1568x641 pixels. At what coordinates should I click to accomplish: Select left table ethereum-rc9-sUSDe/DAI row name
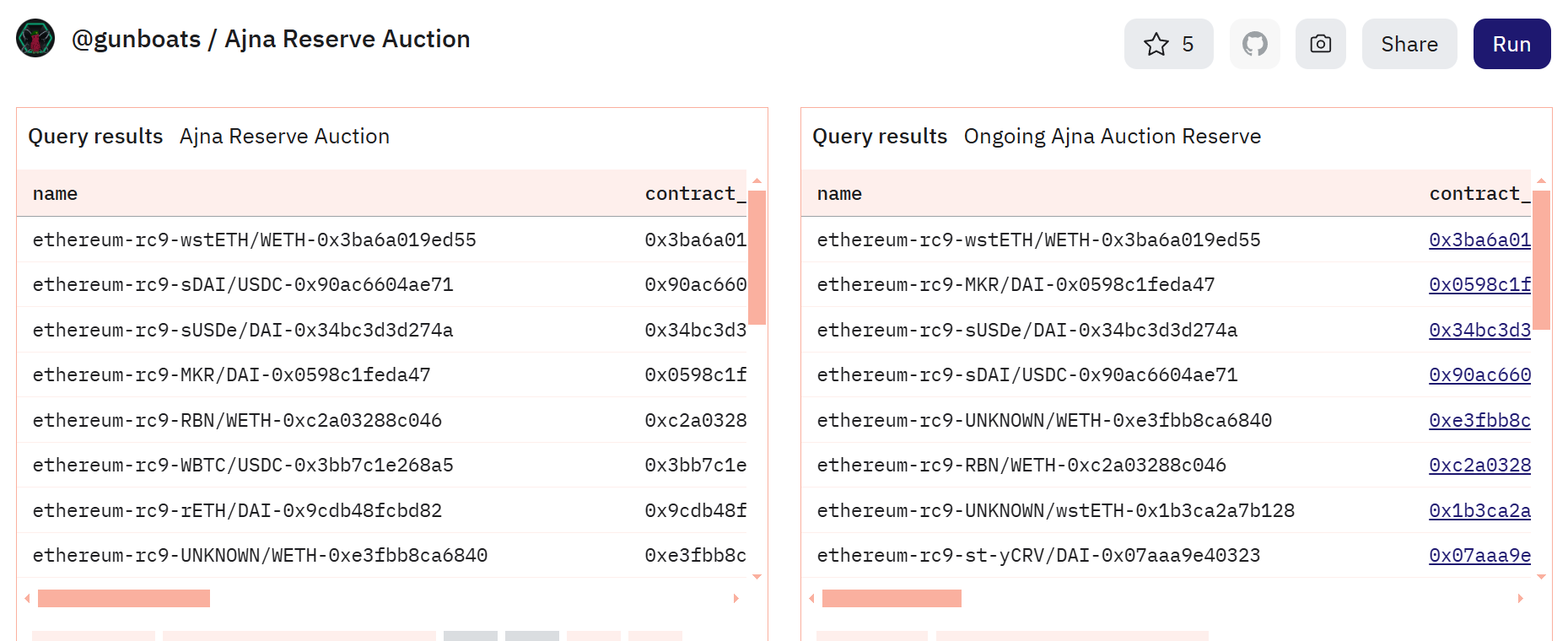click(x=243, y=330)
